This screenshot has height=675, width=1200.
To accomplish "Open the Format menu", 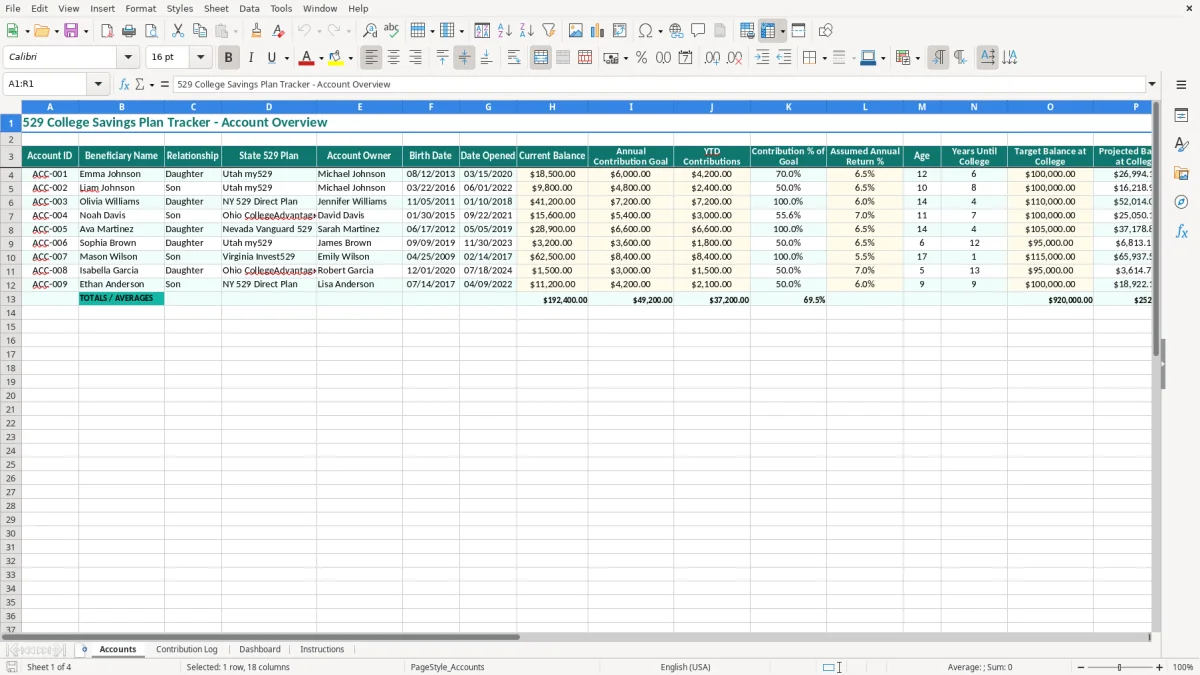I will click(140, 8).
